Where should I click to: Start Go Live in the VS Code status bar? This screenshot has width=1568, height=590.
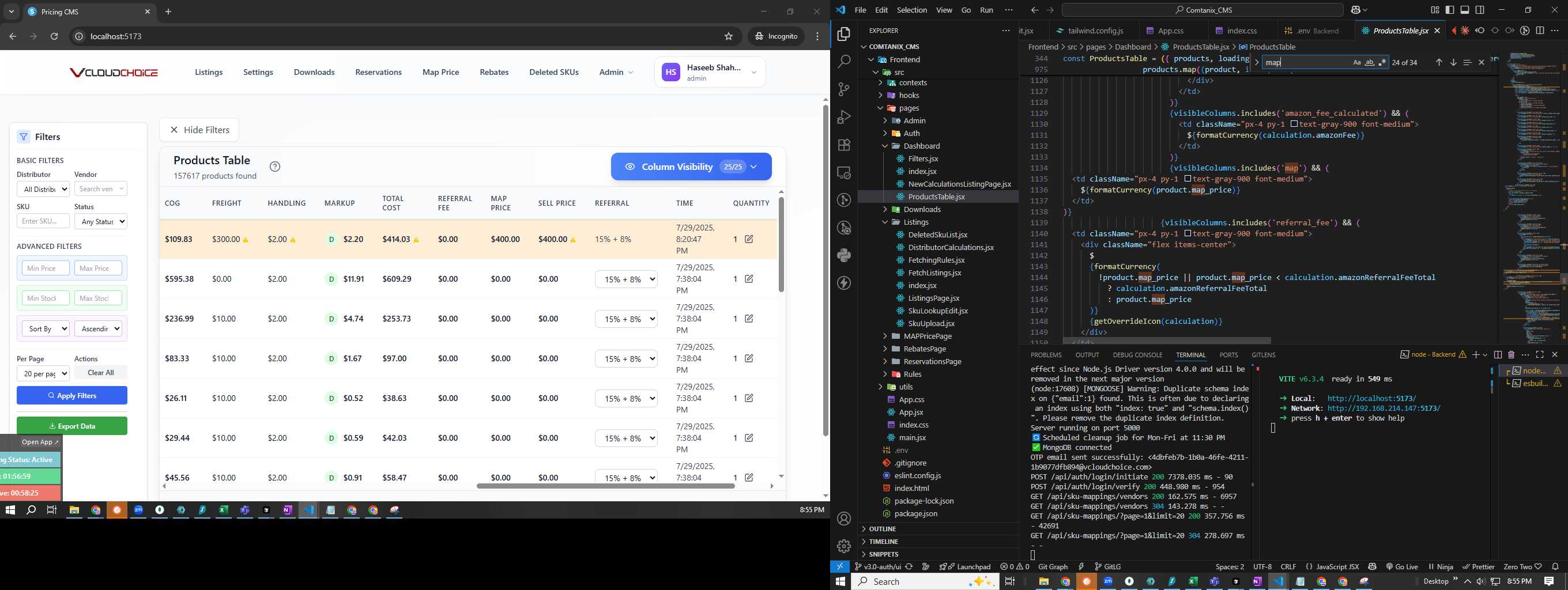point(1403,566)
